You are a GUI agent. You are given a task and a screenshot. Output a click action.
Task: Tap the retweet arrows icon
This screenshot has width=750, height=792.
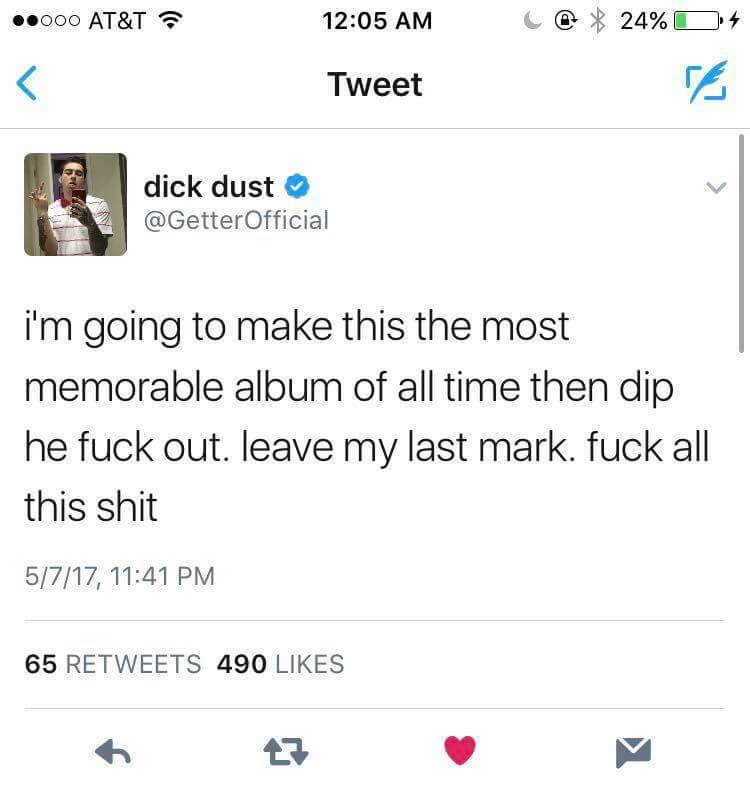286,752
